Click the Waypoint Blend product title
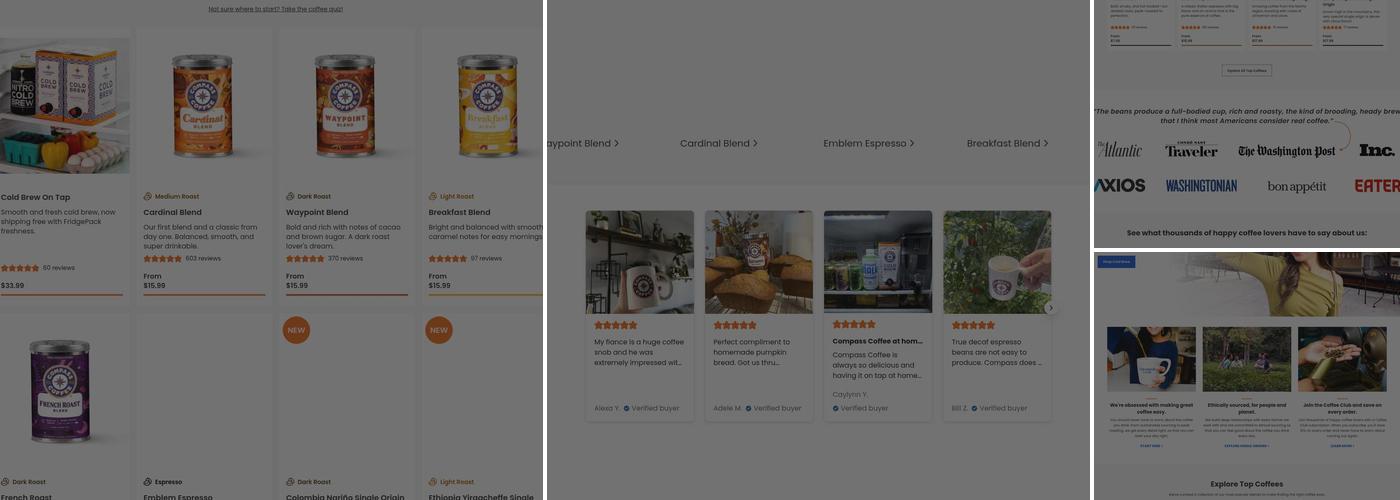This screenshot has width=1400, height=500. pos(317,212)
